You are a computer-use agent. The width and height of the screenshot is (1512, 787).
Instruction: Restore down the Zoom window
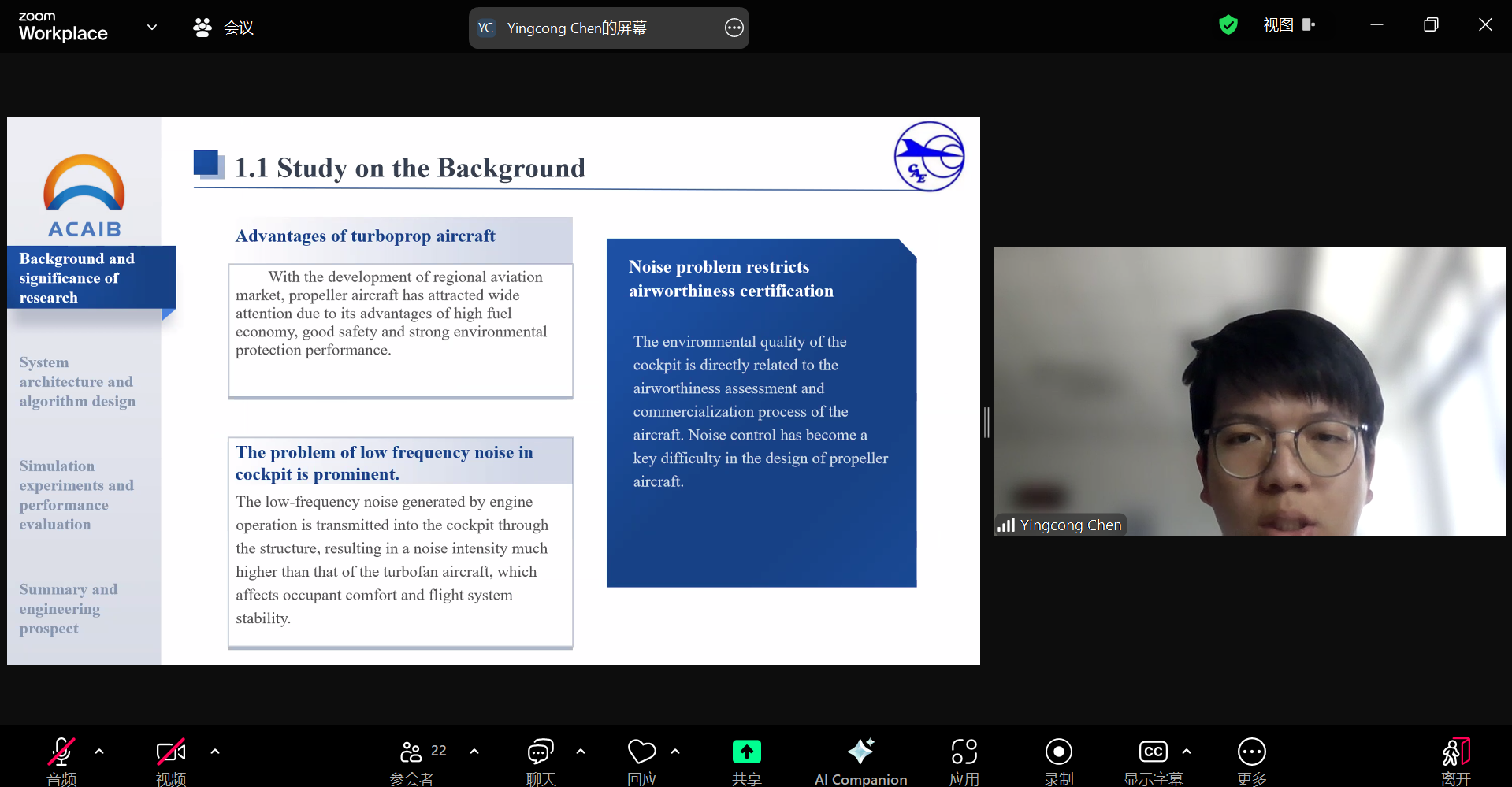pyautogui.click(x=1431, y=25)
